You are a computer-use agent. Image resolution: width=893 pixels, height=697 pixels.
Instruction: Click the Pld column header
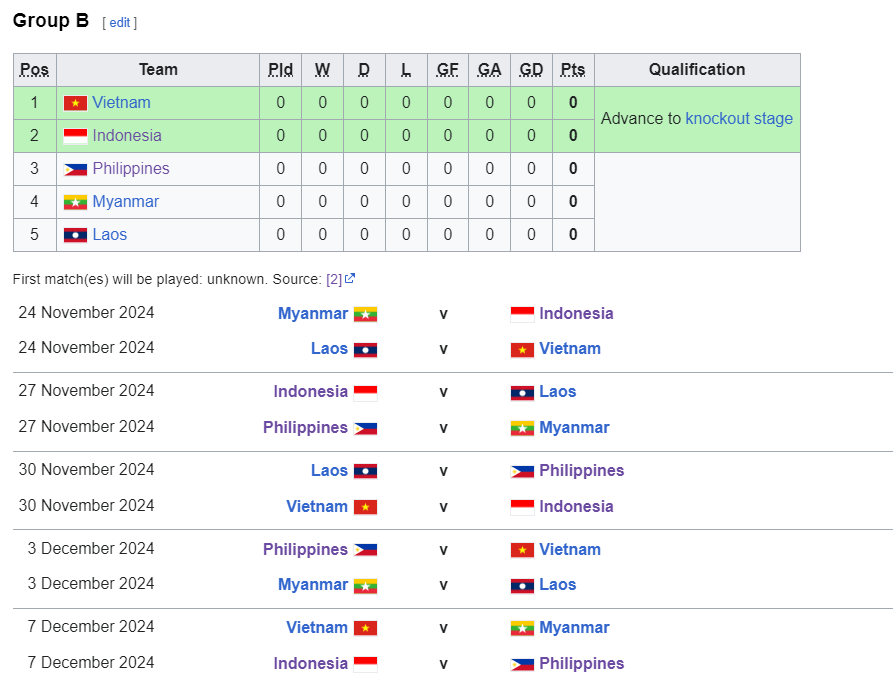[x=281, y=70]
